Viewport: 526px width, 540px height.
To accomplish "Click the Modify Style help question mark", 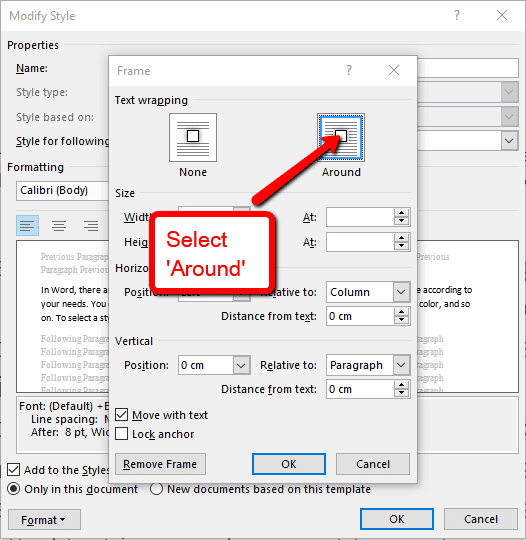I will coord(457,15).
